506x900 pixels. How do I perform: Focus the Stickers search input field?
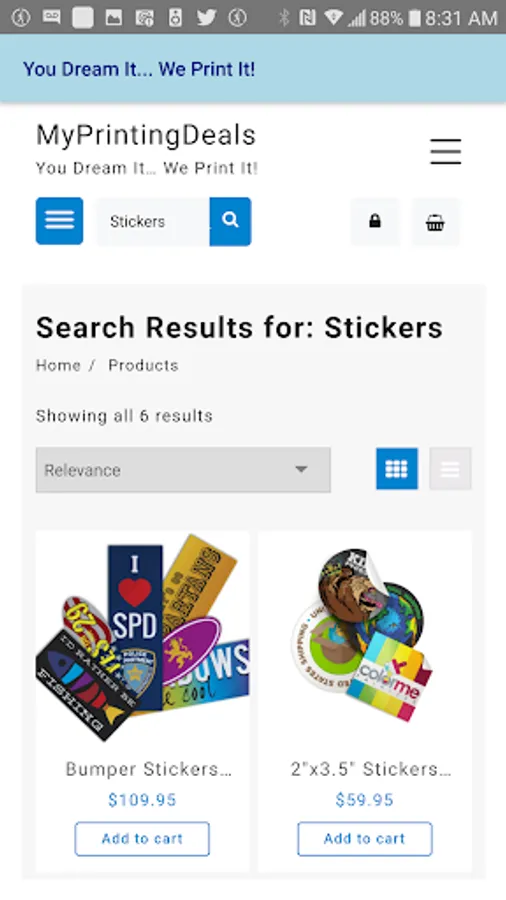click(x=153, y=222)
